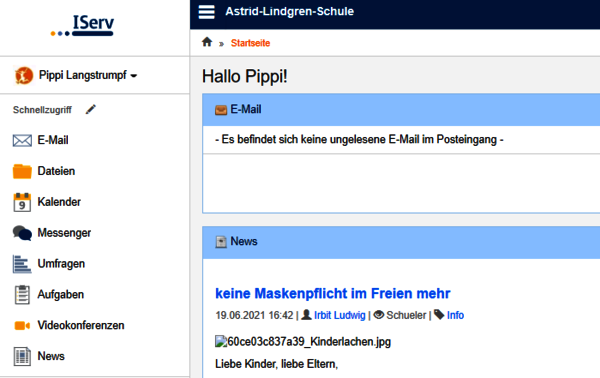Expand the Pippi Langstrumpf user dropdown
The width and height of the screenshot is (600, 378).
(x=88, y=75)
